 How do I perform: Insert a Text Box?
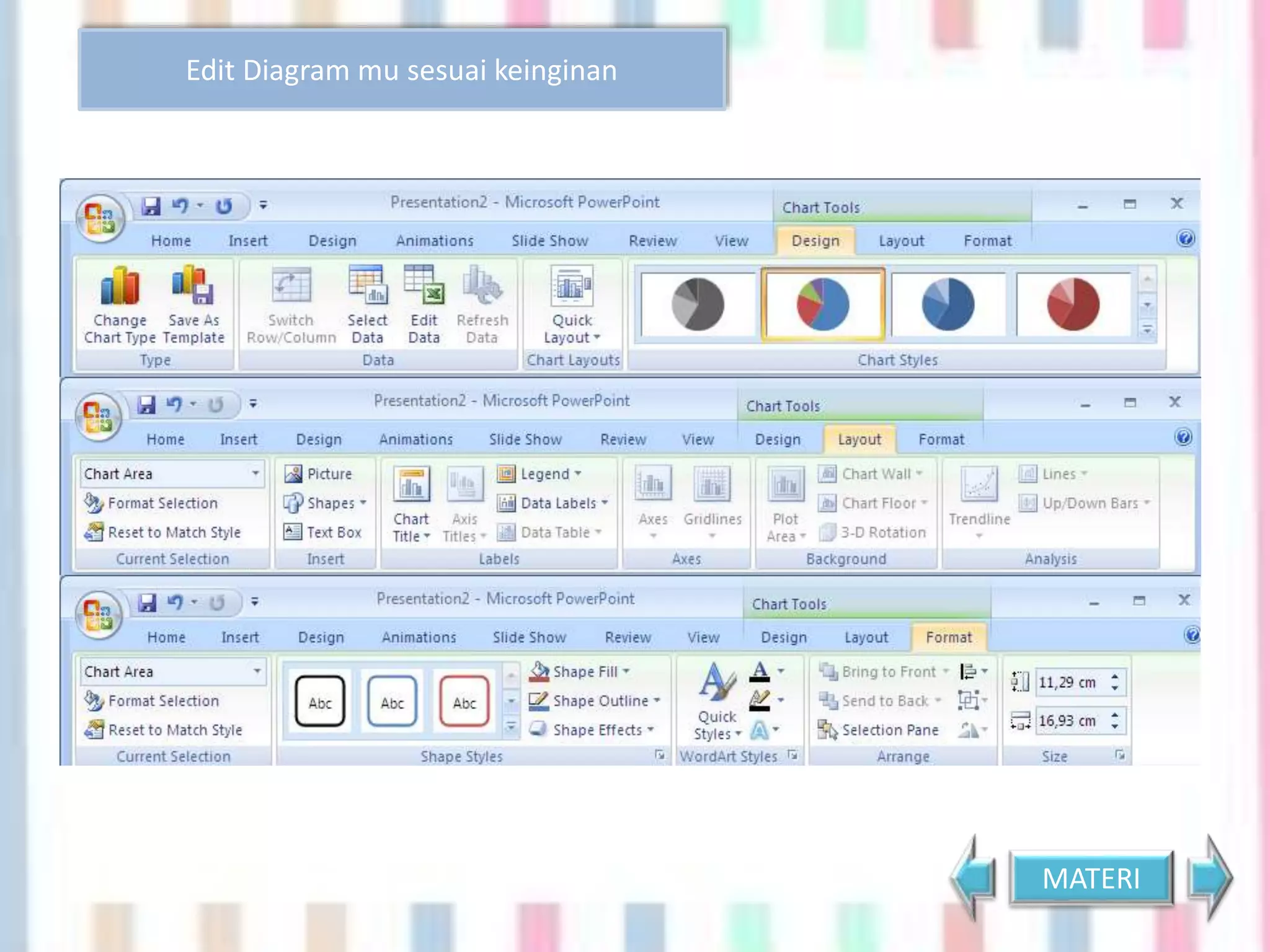point(322,532)
